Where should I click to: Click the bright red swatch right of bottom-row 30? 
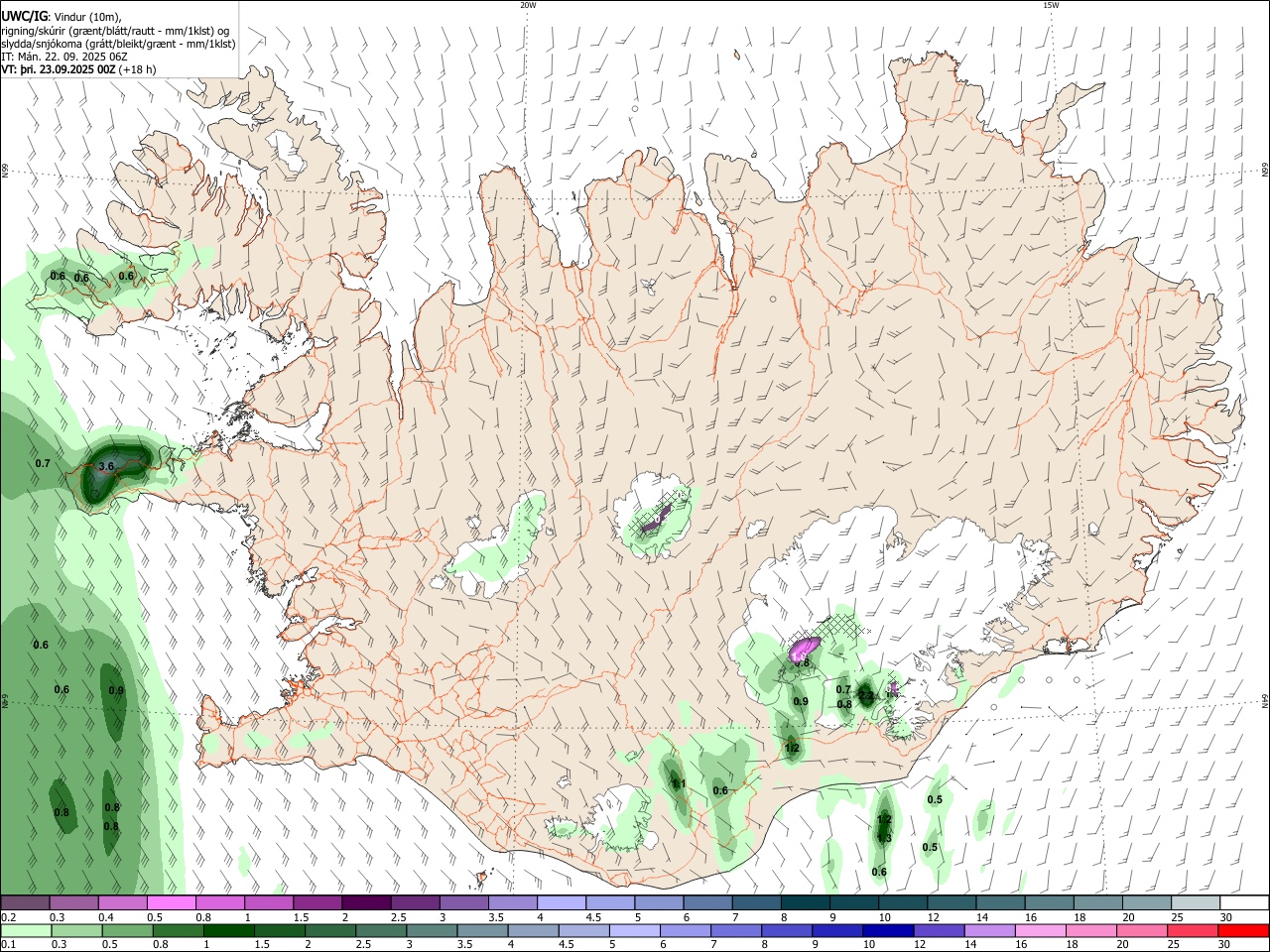[x=1244, y=930]
